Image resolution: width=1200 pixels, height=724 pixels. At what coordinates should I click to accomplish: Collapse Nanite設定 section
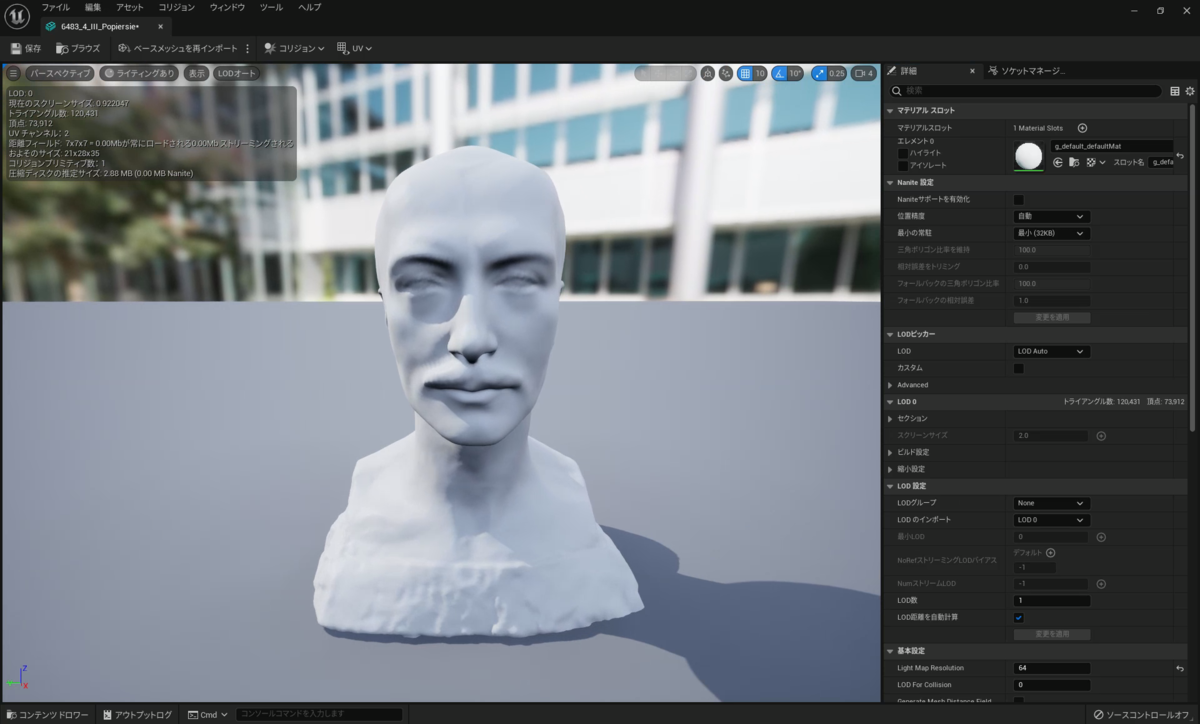tap(890, 183)
